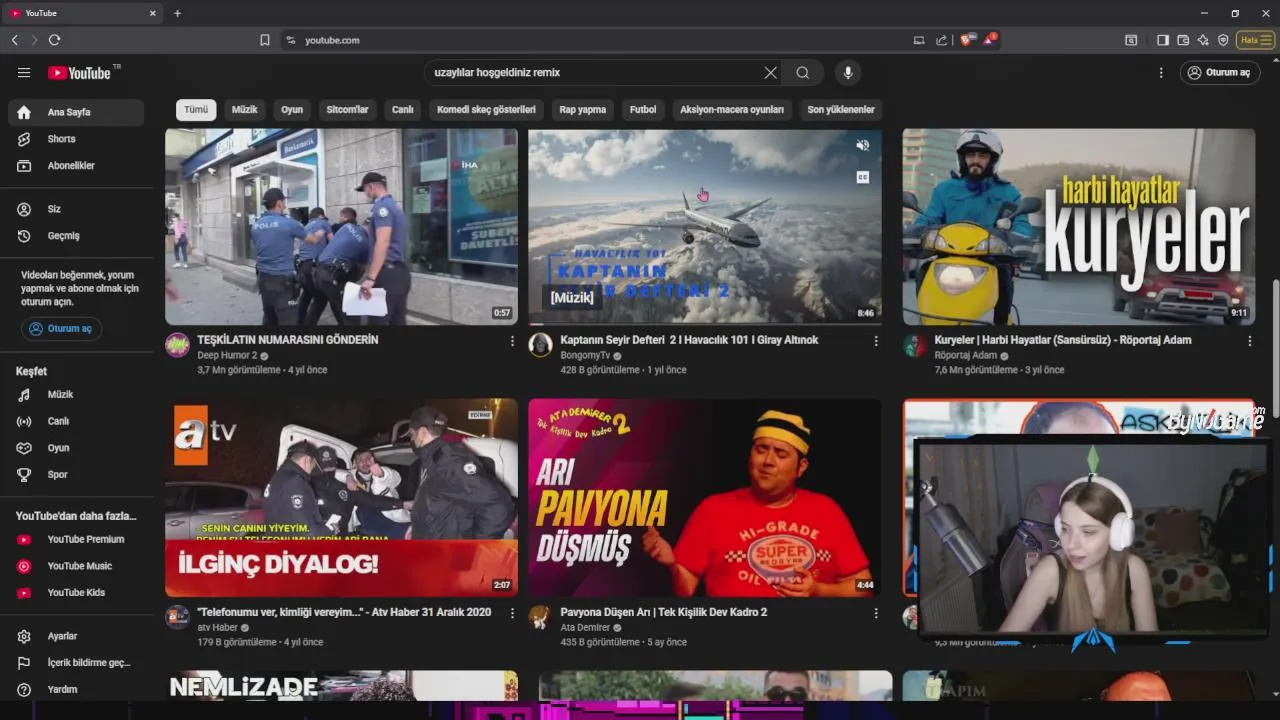Screen dimensions: 1280x720
Task: Open the YouTube hamburger guide menu
Action: [x=24, y=73]
